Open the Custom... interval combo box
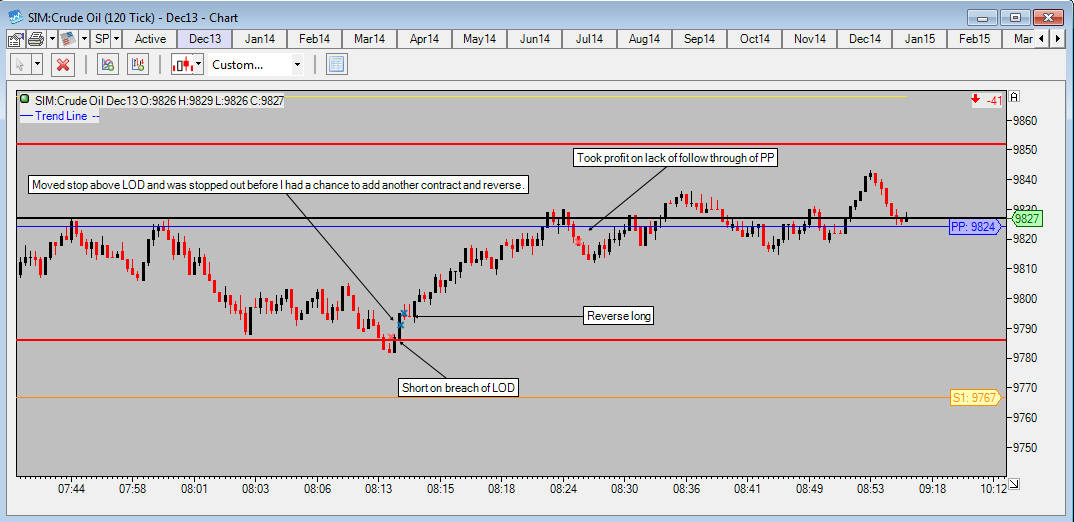1074x522 pixels. pyautogui.click(x=256, y=65)
